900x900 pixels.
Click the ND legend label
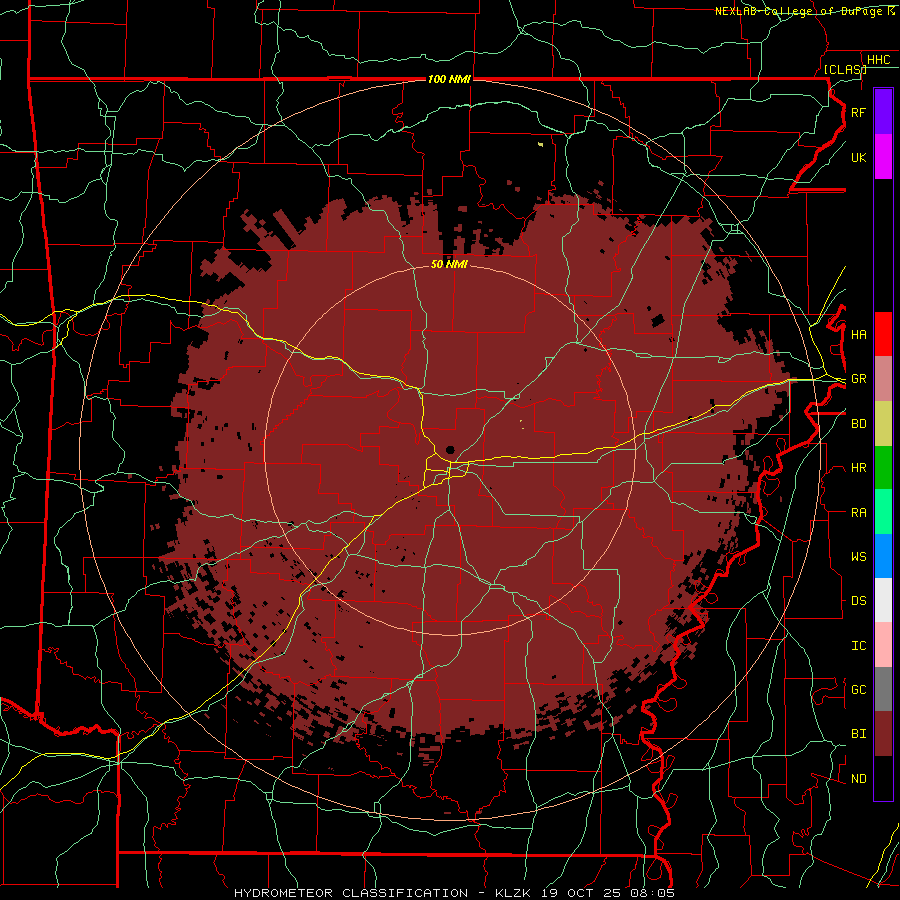point(858,779)
